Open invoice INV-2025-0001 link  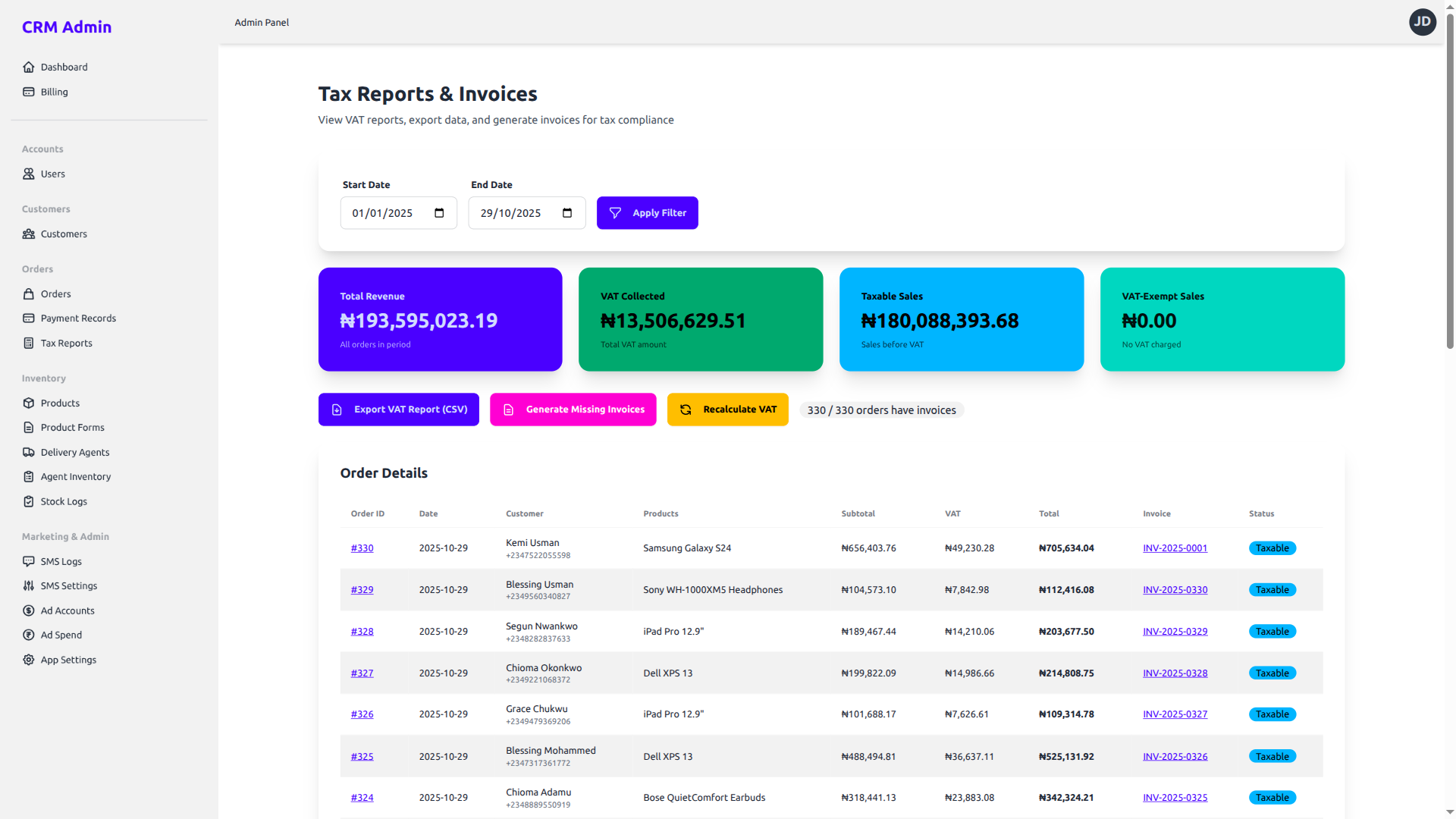pos(1175,548)
